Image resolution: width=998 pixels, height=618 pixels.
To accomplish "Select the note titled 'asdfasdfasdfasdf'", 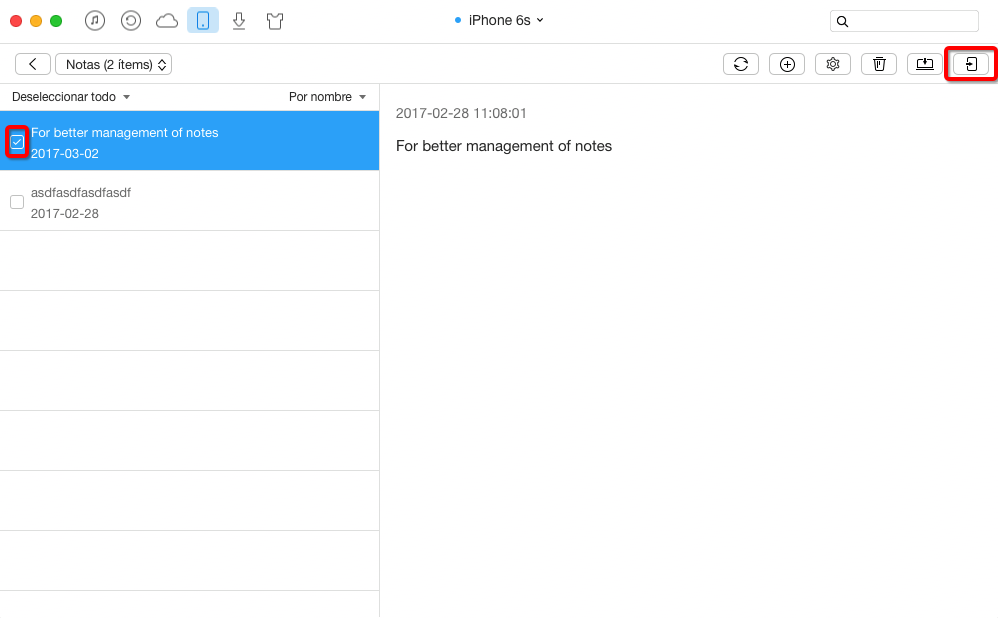I will tap(81, 193).
